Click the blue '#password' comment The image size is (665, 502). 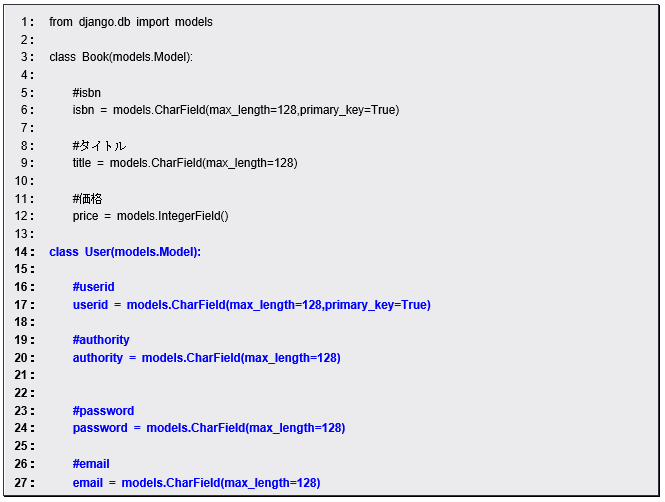[103, 411]
